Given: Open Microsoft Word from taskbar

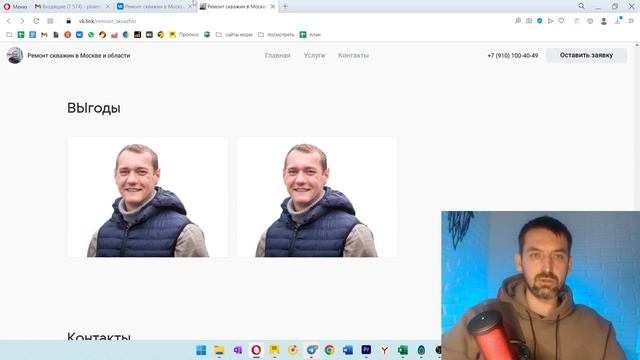Looking at the screenshot, I should click(x=348, y=350).
